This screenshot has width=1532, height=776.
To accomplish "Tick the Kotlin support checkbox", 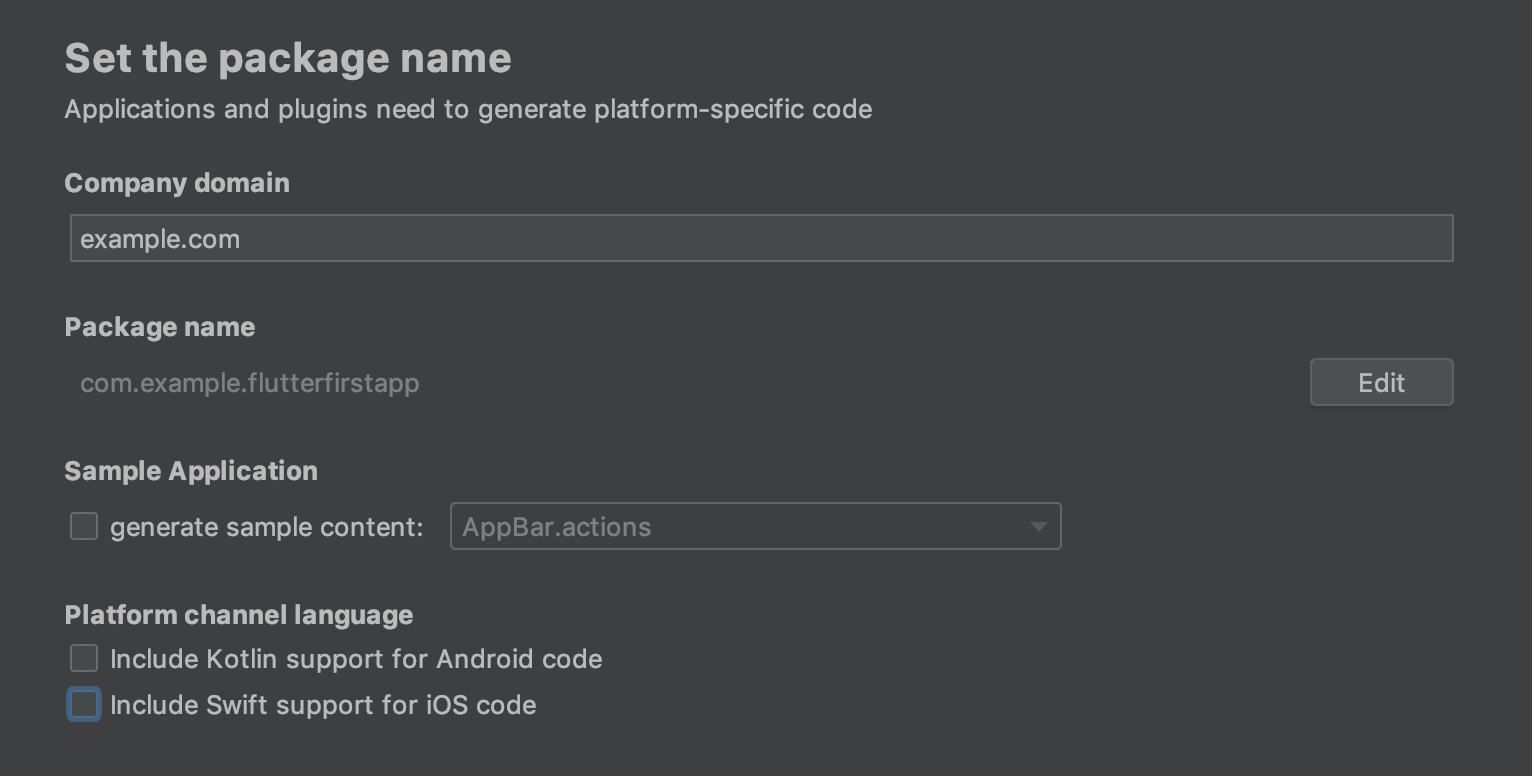I will (x=84, y=658).
